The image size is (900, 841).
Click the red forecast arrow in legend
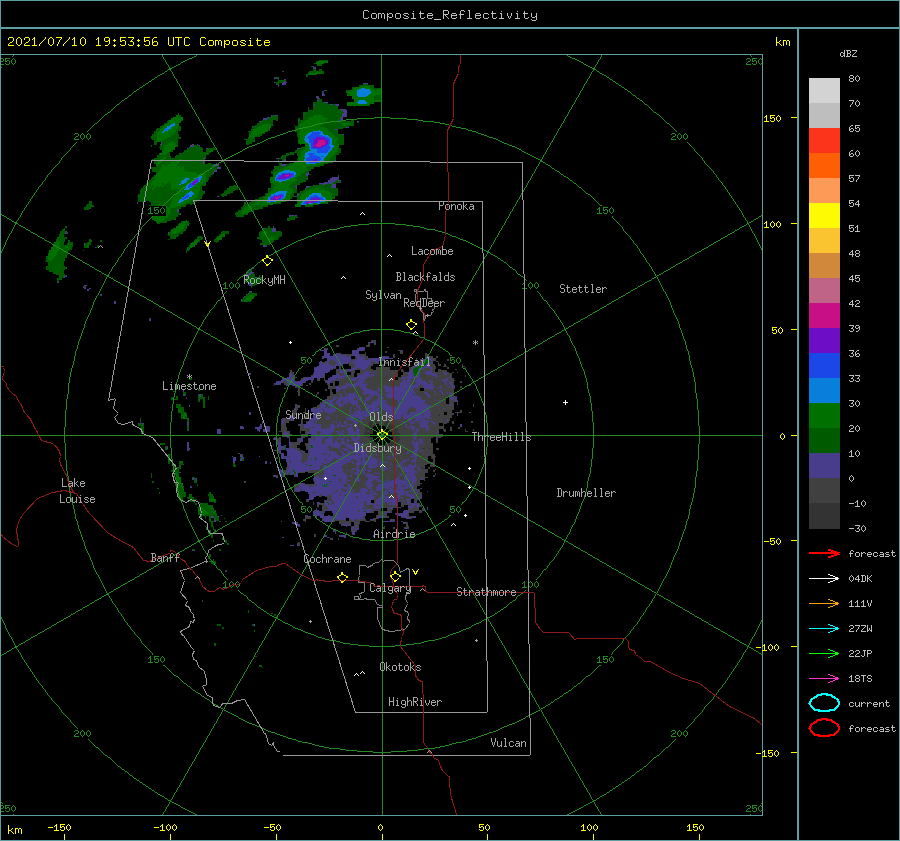[x=824, y=553]
